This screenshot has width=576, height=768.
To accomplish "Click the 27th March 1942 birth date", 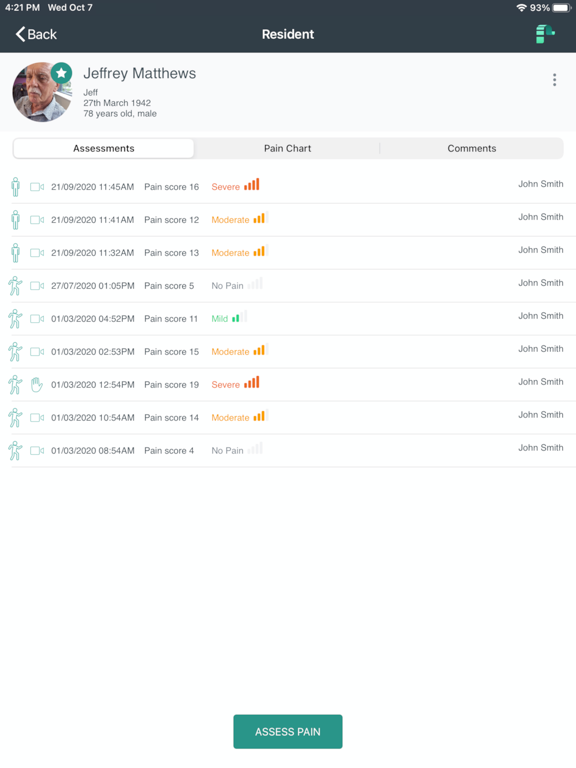I will coord(117,103).
